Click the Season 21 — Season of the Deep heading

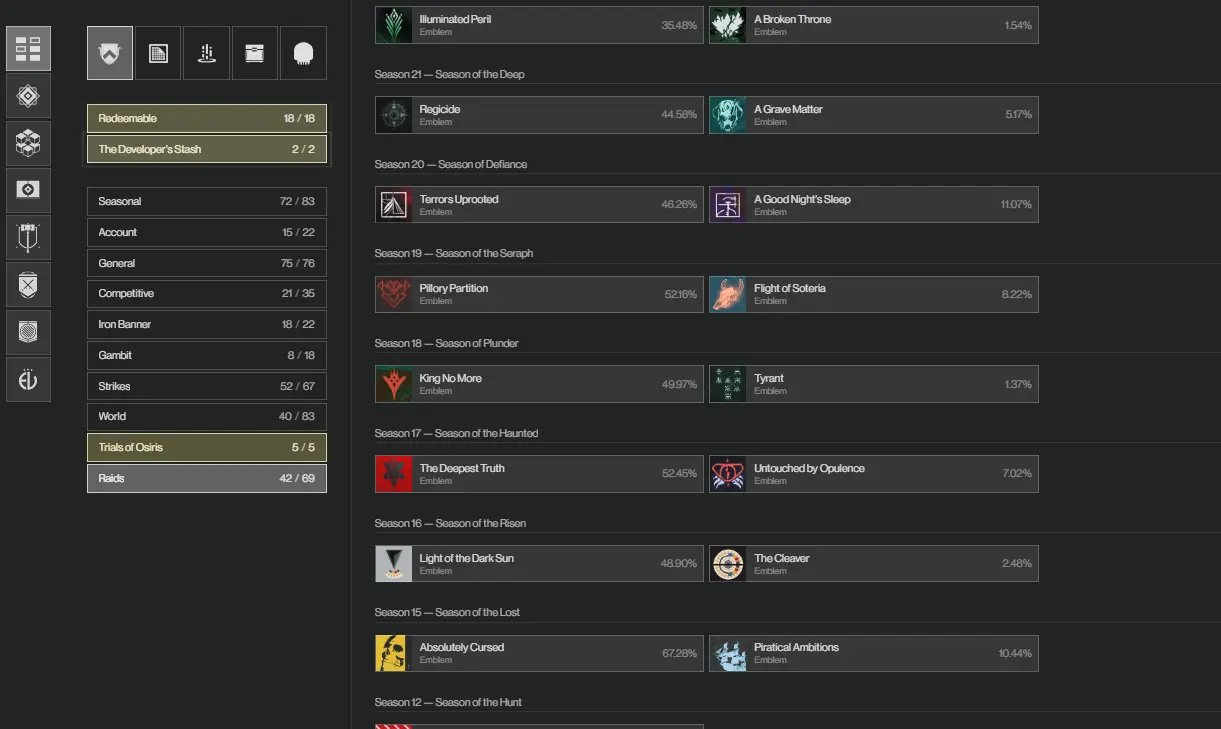449,74
